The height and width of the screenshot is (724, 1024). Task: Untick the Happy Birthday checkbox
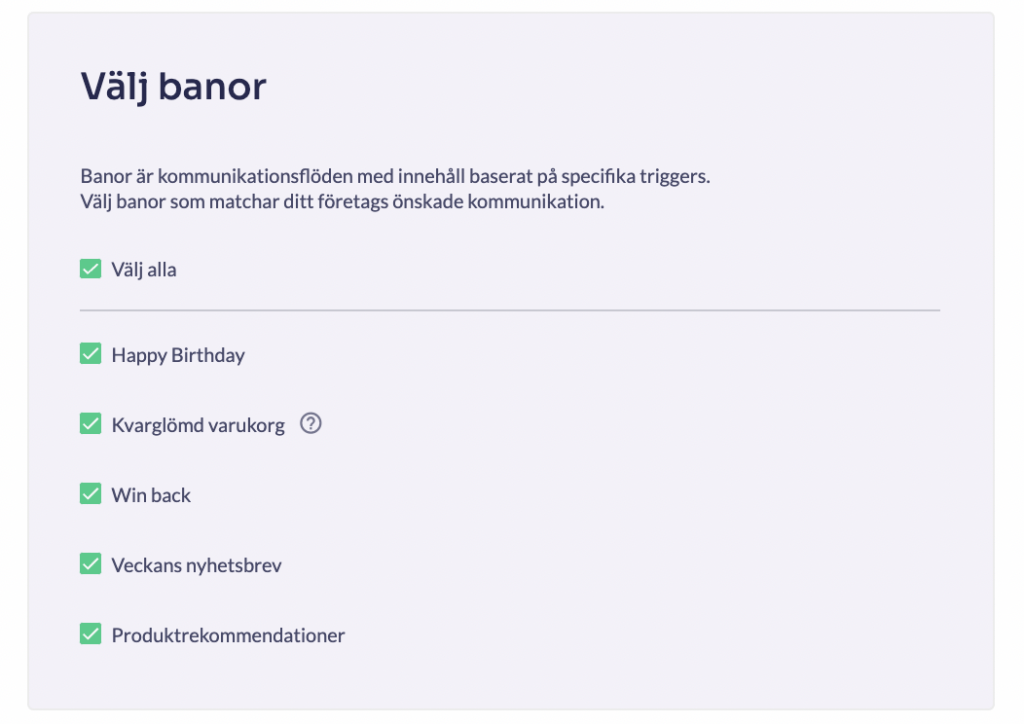(91, 354)
